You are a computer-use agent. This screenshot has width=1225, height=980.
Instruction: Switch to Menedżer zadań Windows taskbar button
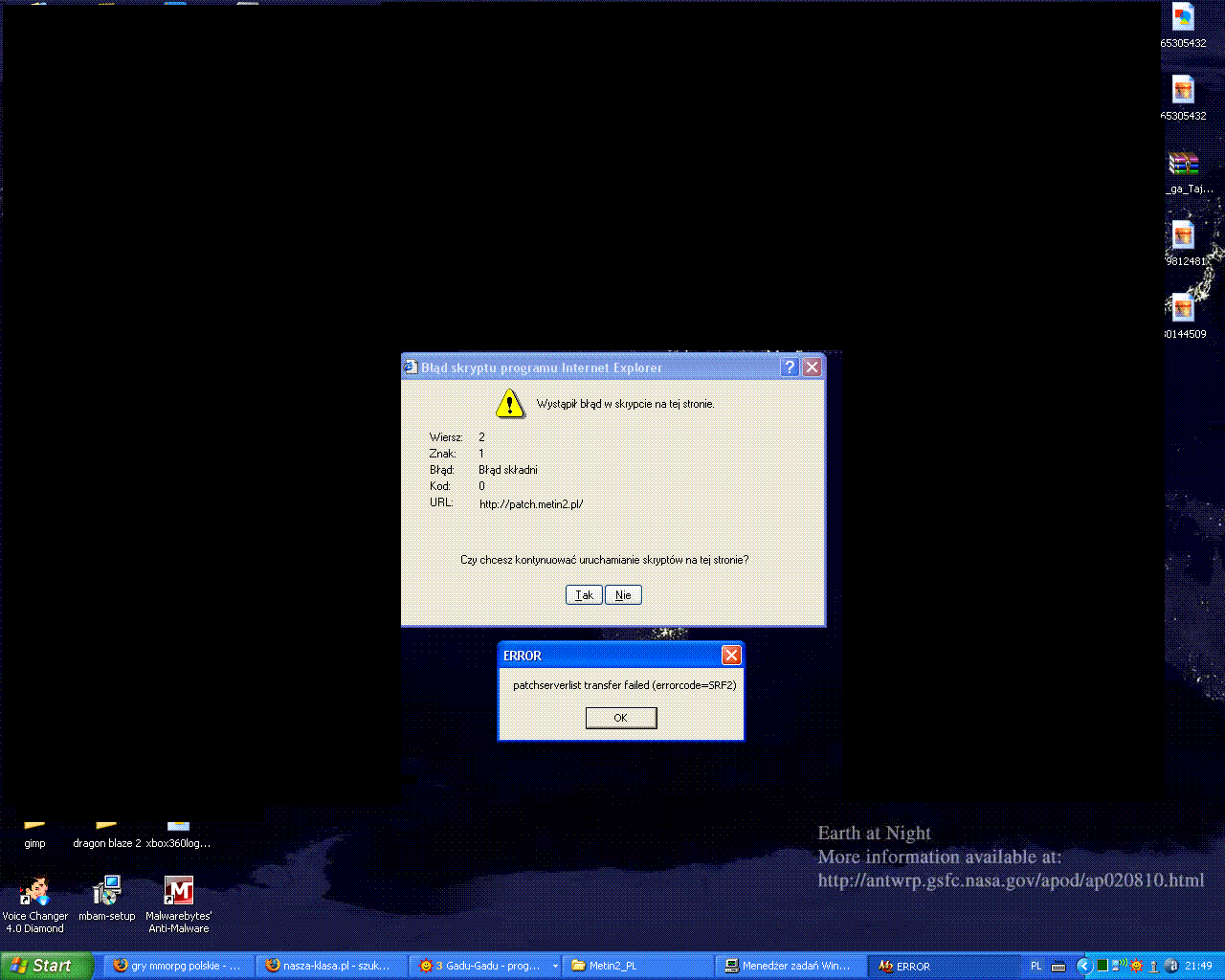(790, 966)
